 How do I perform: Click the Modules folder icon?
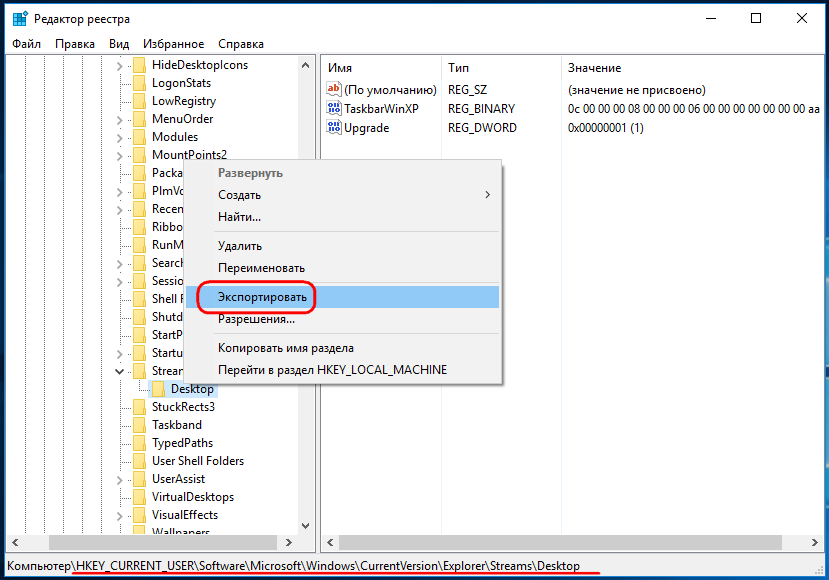click(140, 137)
